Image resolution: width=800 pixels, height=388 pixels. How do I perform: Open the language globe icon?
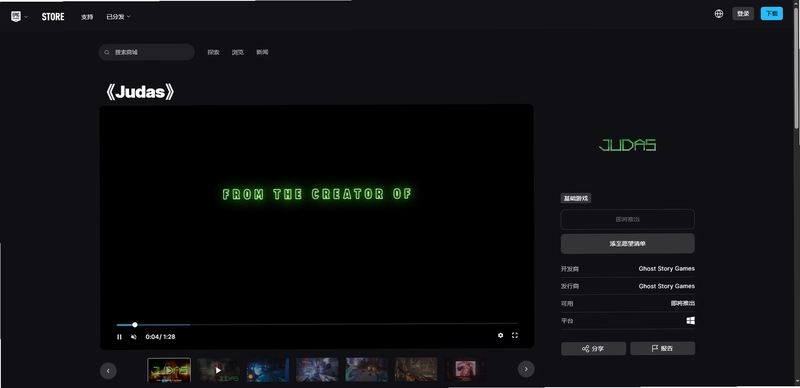[x=719, y=14]
